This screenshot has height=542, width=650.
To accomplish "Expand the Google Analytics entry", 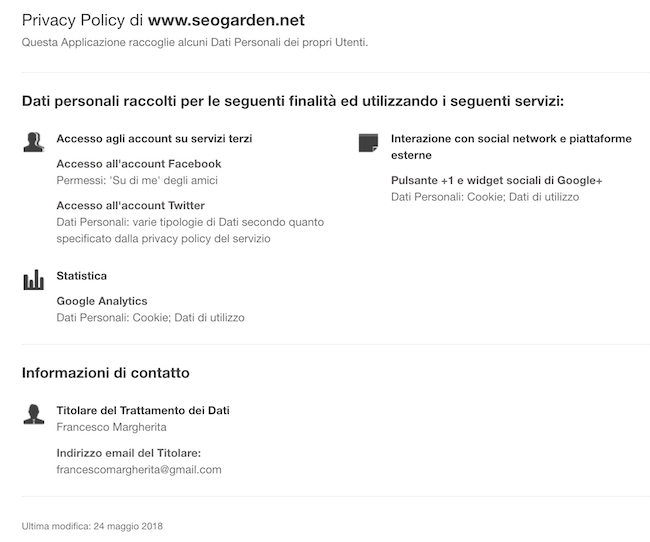I will tap(102, 301).
